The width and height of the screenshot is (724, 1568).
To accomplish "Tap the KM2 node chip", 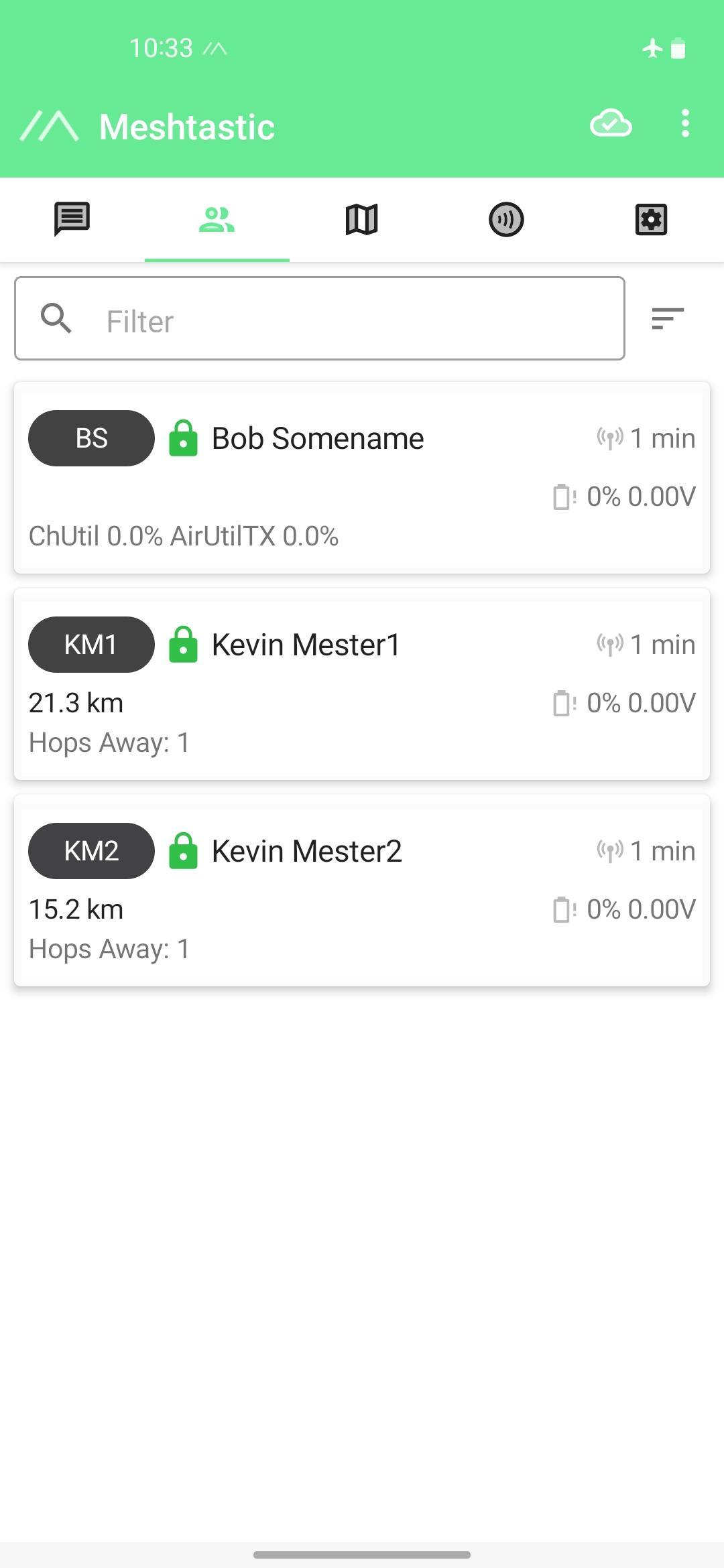I will tap(91, 851).
